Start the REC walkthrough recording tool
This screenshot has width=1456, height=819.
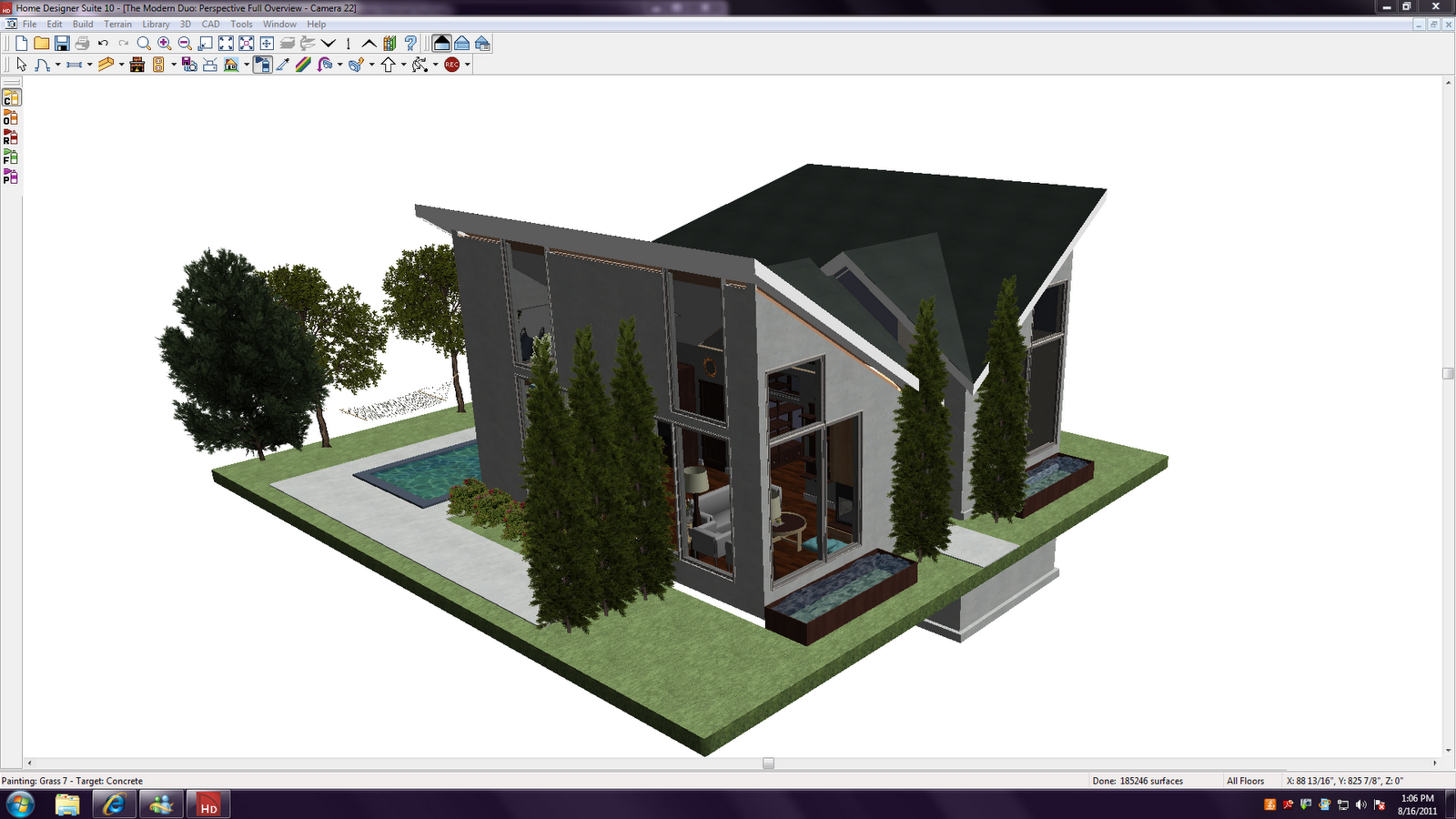pyautogui.click(x=450, y=64)
